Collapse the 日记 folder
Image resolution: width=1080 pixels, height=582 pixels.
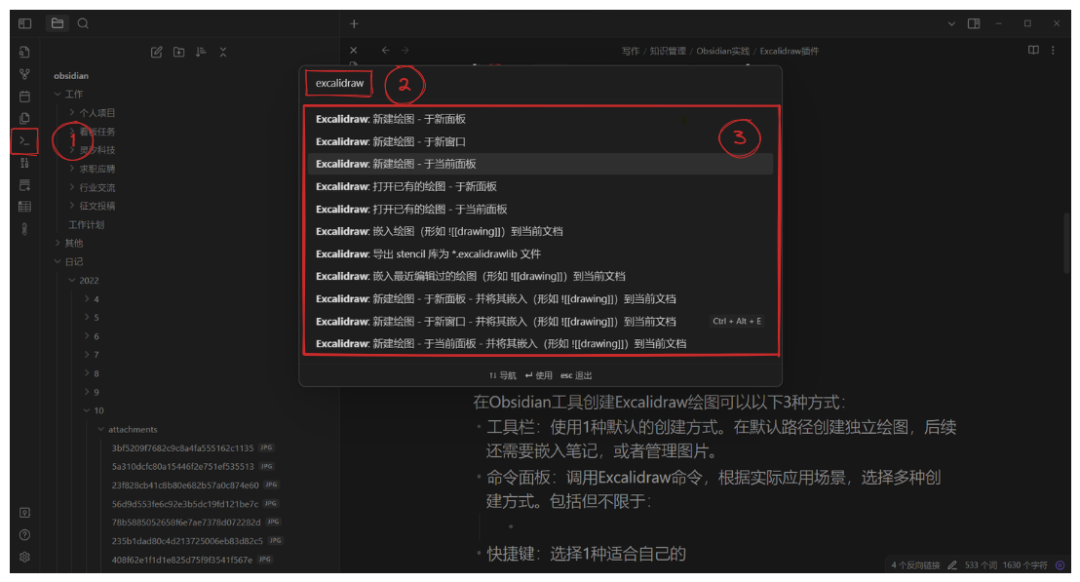point(58,262)
